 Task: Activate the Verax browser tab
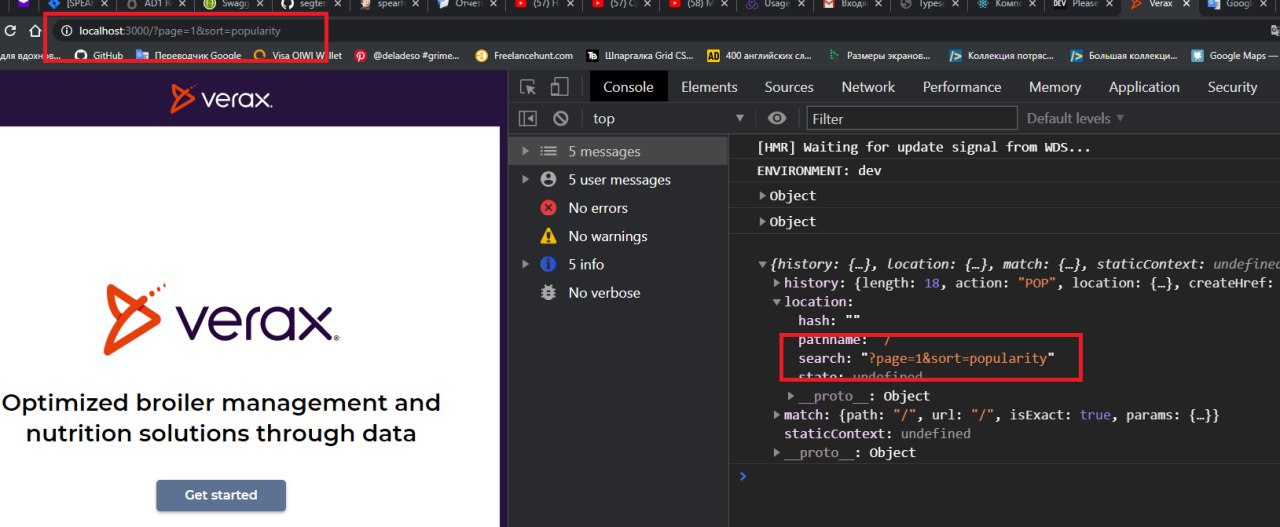point(1158,5)
